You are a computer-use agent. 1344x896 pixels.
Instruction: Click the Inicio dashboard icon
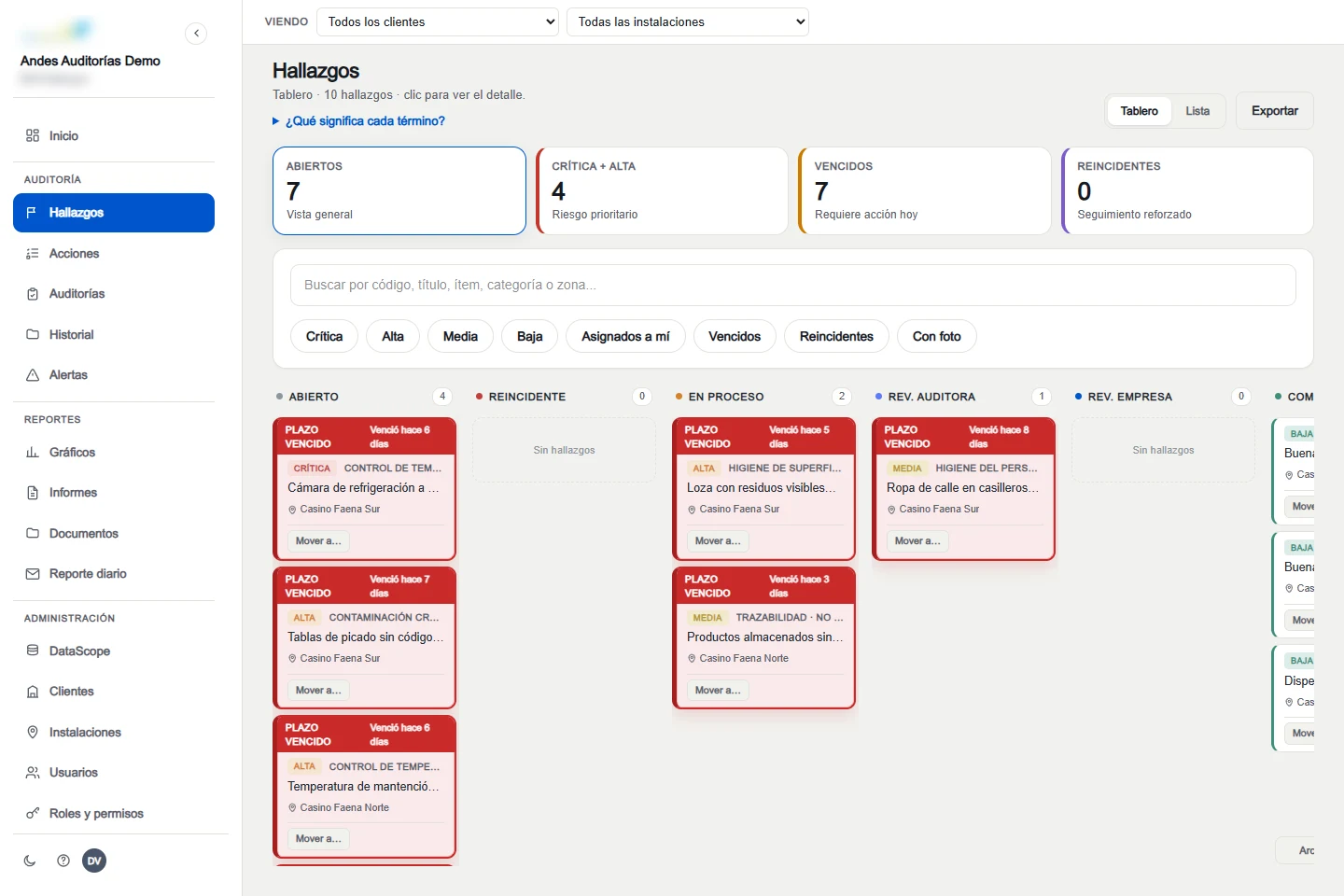tap(33, 135)
